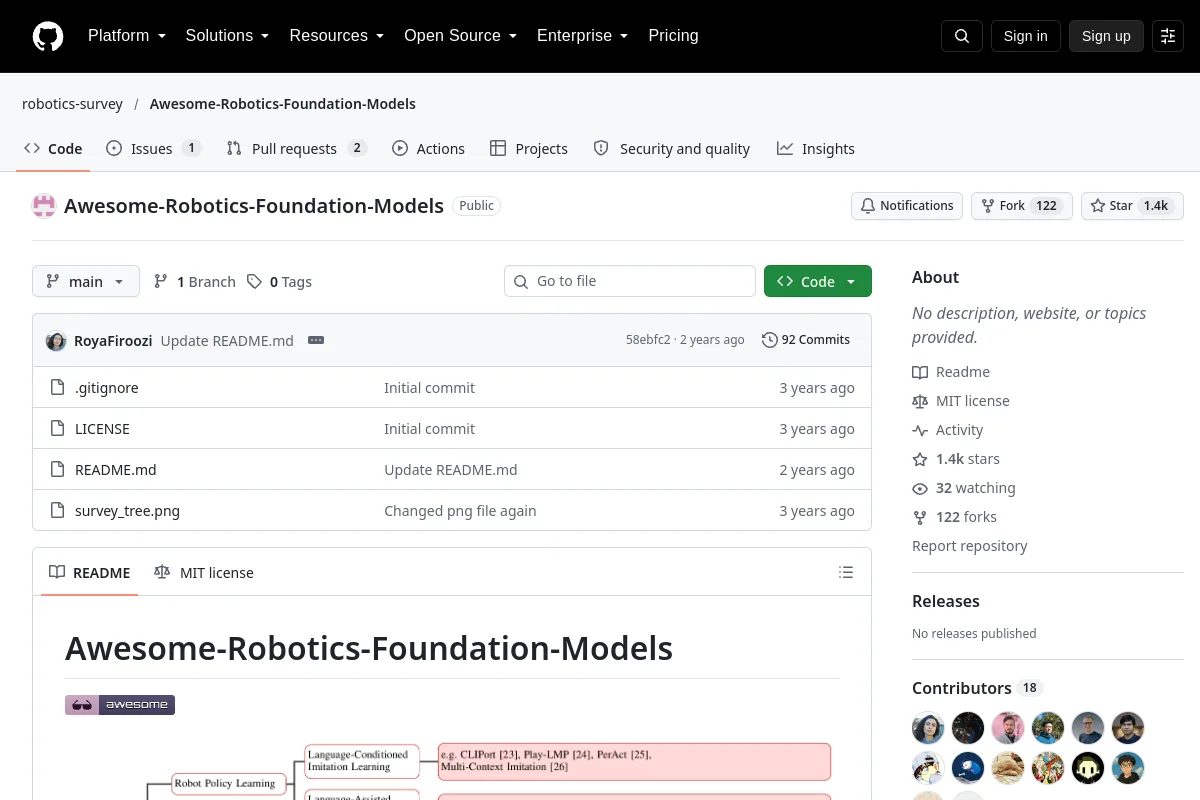The width and height of the screenshot is (1200, 800).
Task: Open first contributor avatar
Action: point(928,728)
